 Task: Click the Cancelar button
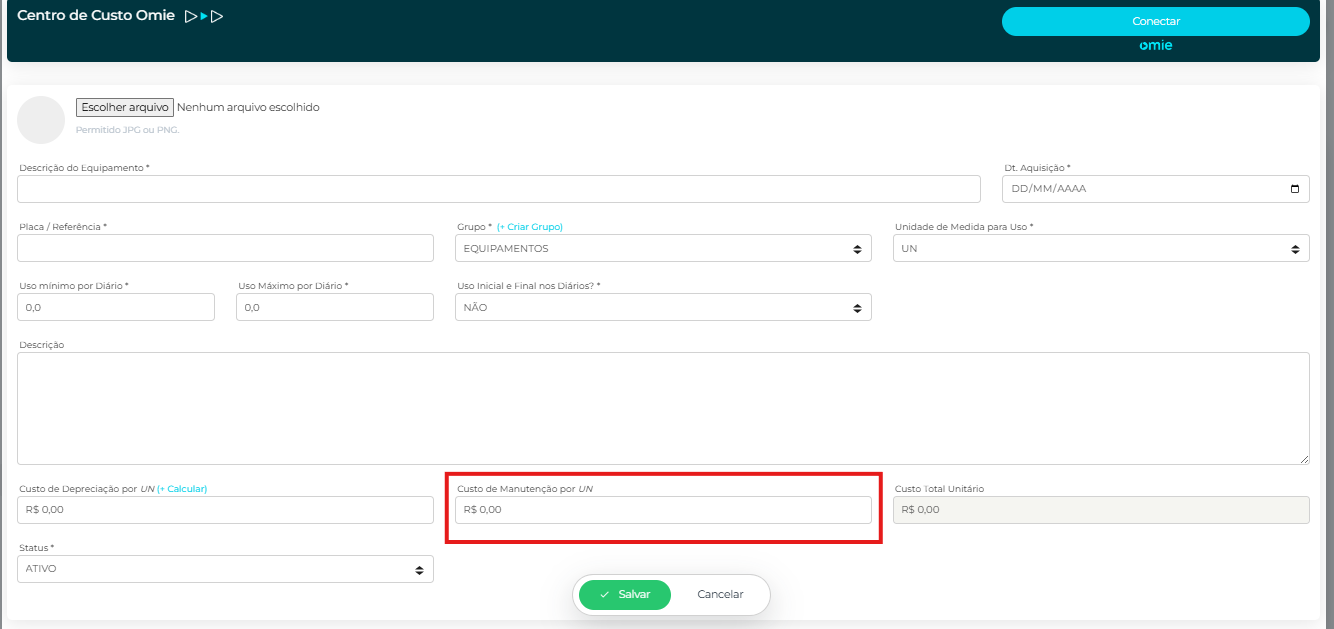pyautogui.click(x=720, y=594)
